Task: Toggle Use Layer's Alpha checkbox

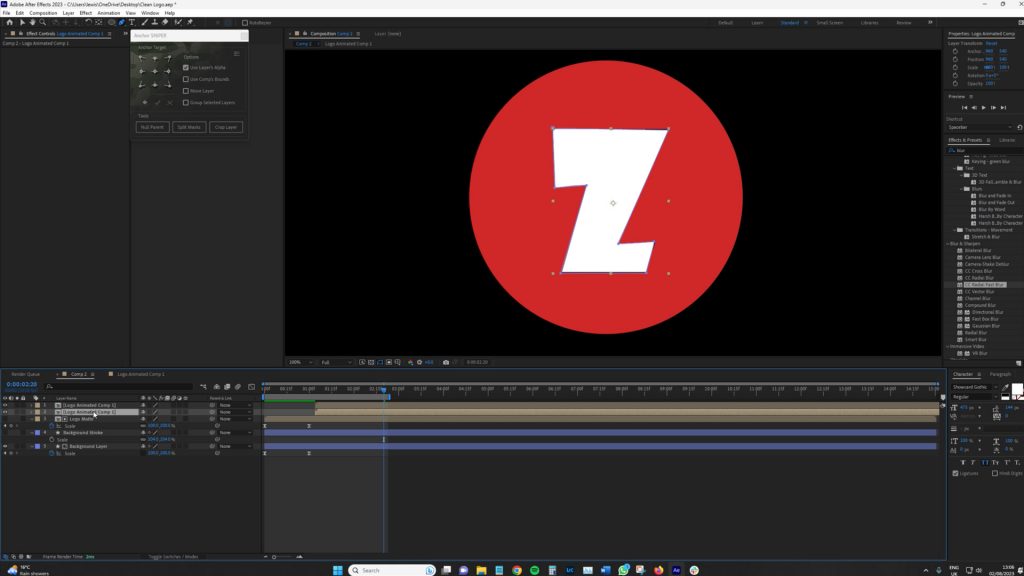Action: pos(186,67)
